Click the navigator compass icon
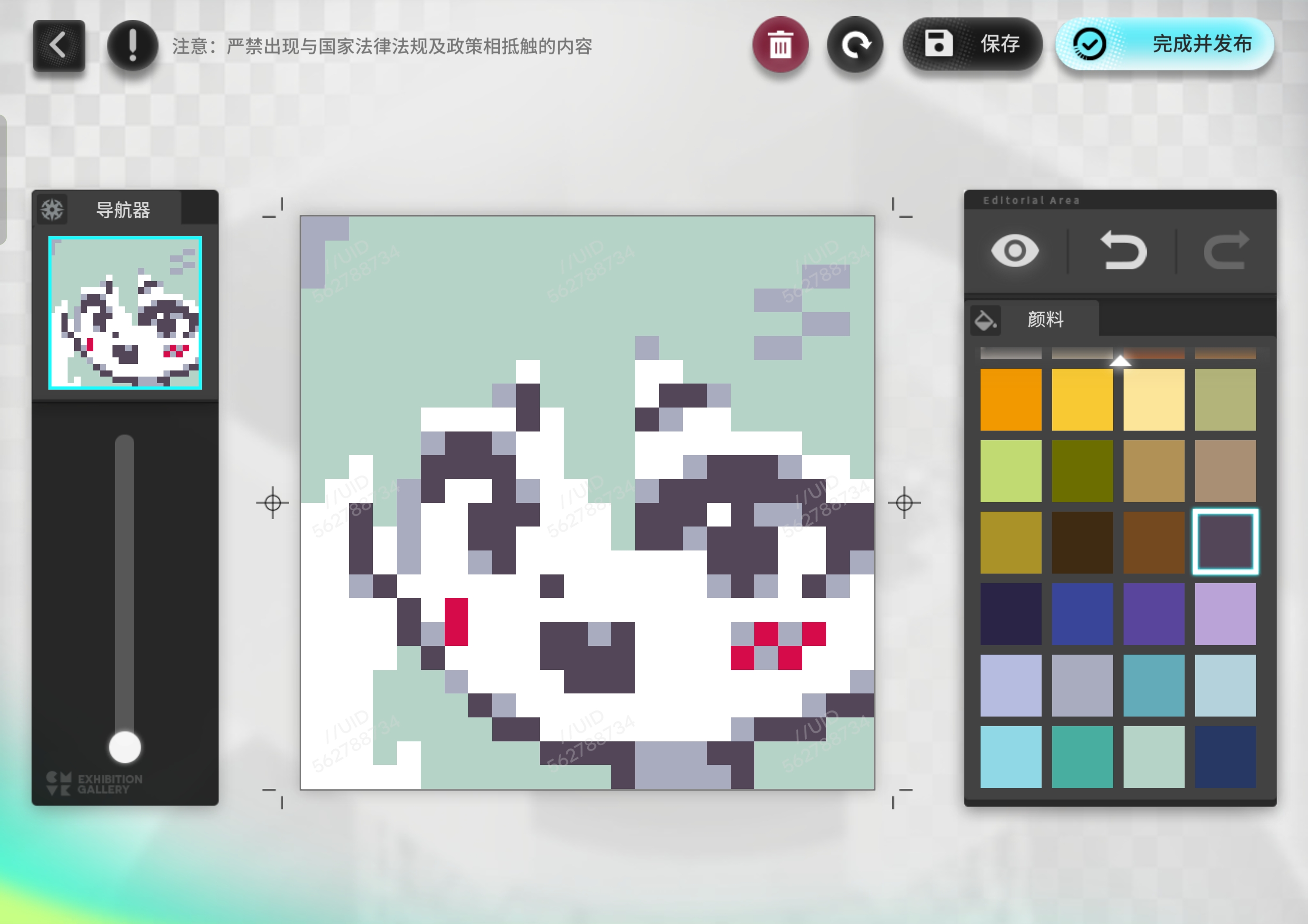Image resolution: width=1308 pixels, height=924 pixels. (52, 210)
